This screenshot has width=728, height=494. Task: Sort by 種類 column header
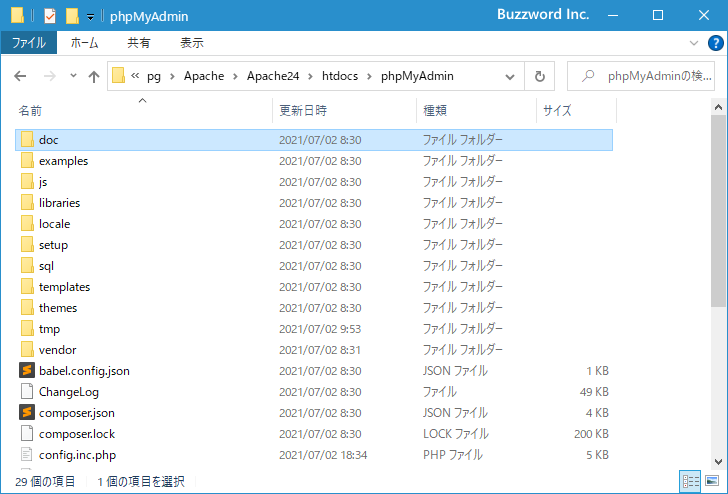coord(476,110)
